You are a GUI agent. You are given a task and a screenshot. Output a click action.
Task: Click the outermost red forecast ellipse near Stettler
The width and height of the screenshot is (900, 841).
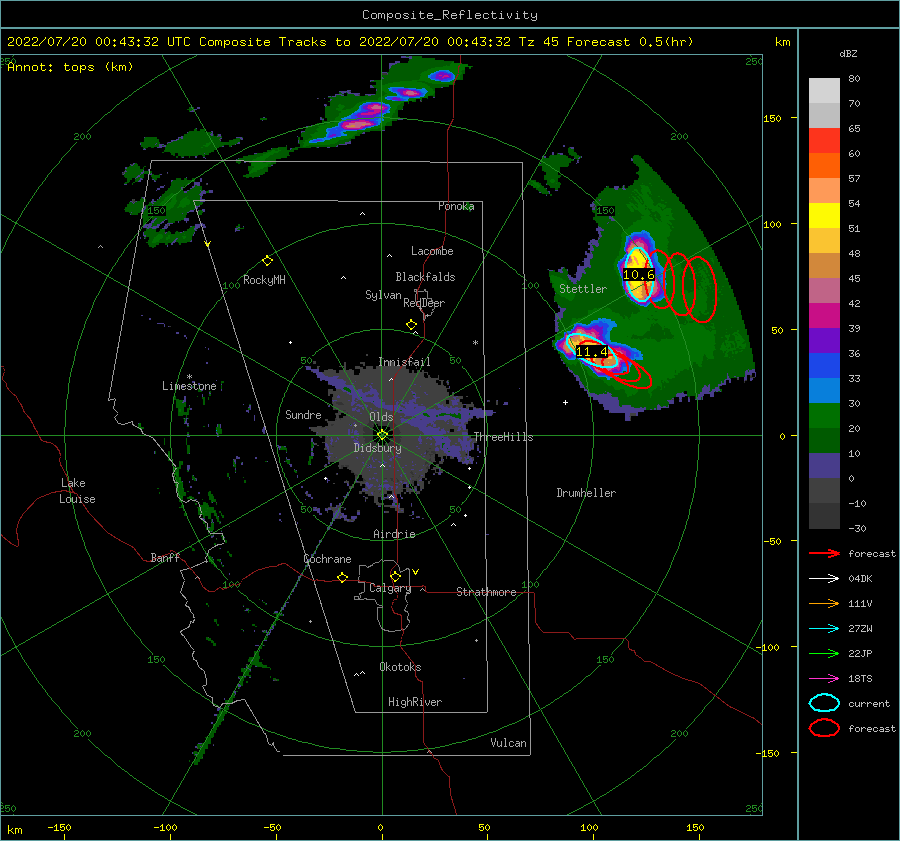coord(700,288)
